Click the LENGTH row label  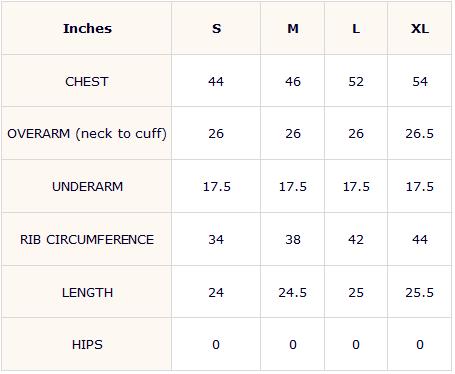click(87, 293)
